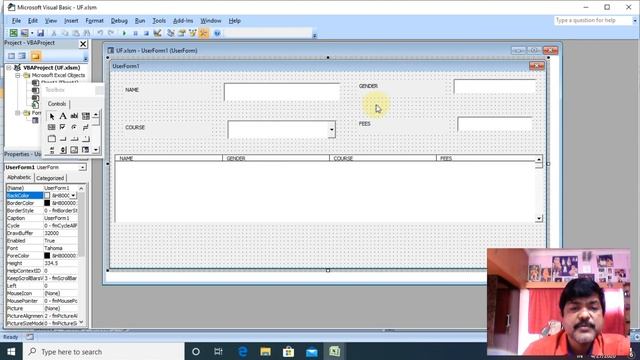
Task: Click the Break pause icon in toolbar
Action: [x=136, y=33]
